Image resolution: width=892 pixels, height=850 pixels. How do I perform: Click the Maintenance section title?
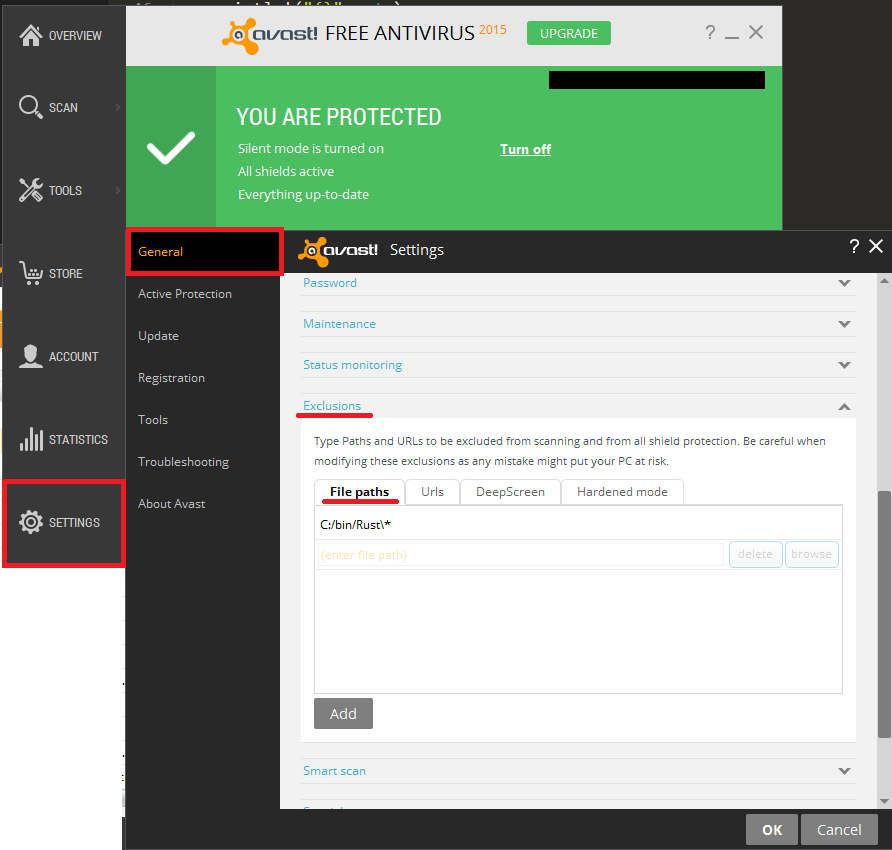(x=339, y=324)
